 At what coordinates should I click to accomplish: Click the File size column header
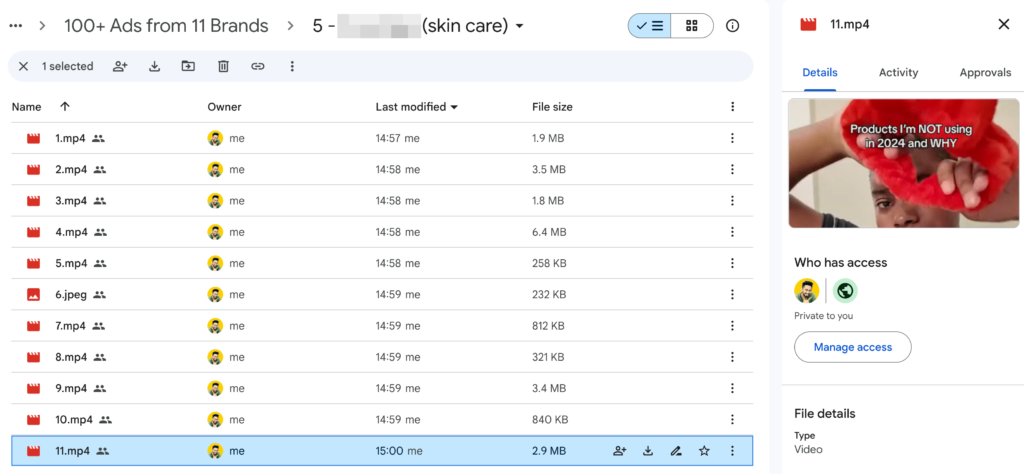pos(552,106)
